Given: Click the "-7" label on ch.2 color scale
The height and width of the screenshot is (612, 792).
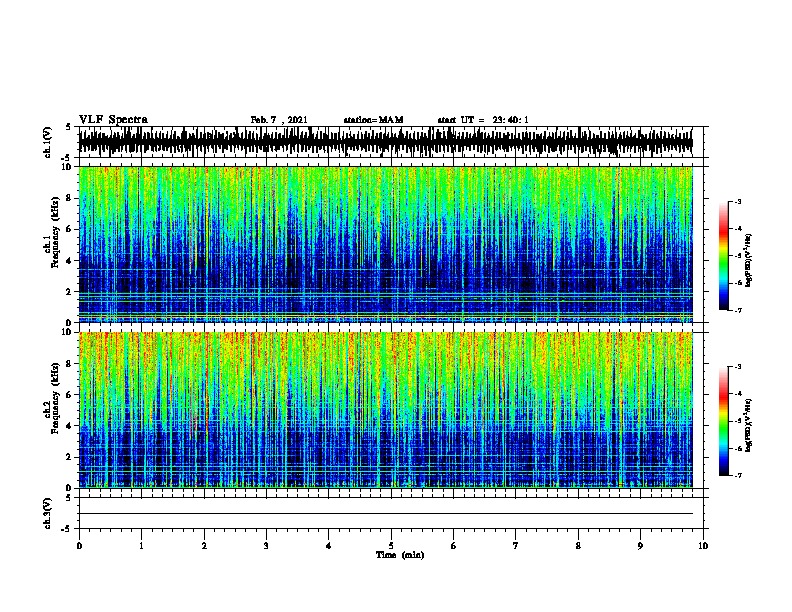Looking at the screenshot, I should [x=738, y=475].
